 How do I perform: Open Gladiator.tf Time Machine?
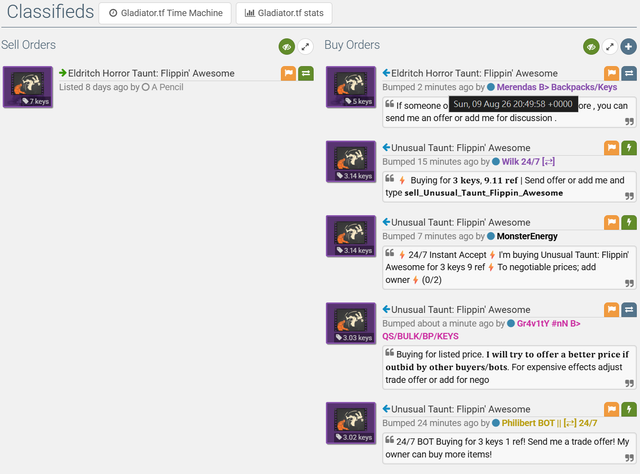coord(165,13)
